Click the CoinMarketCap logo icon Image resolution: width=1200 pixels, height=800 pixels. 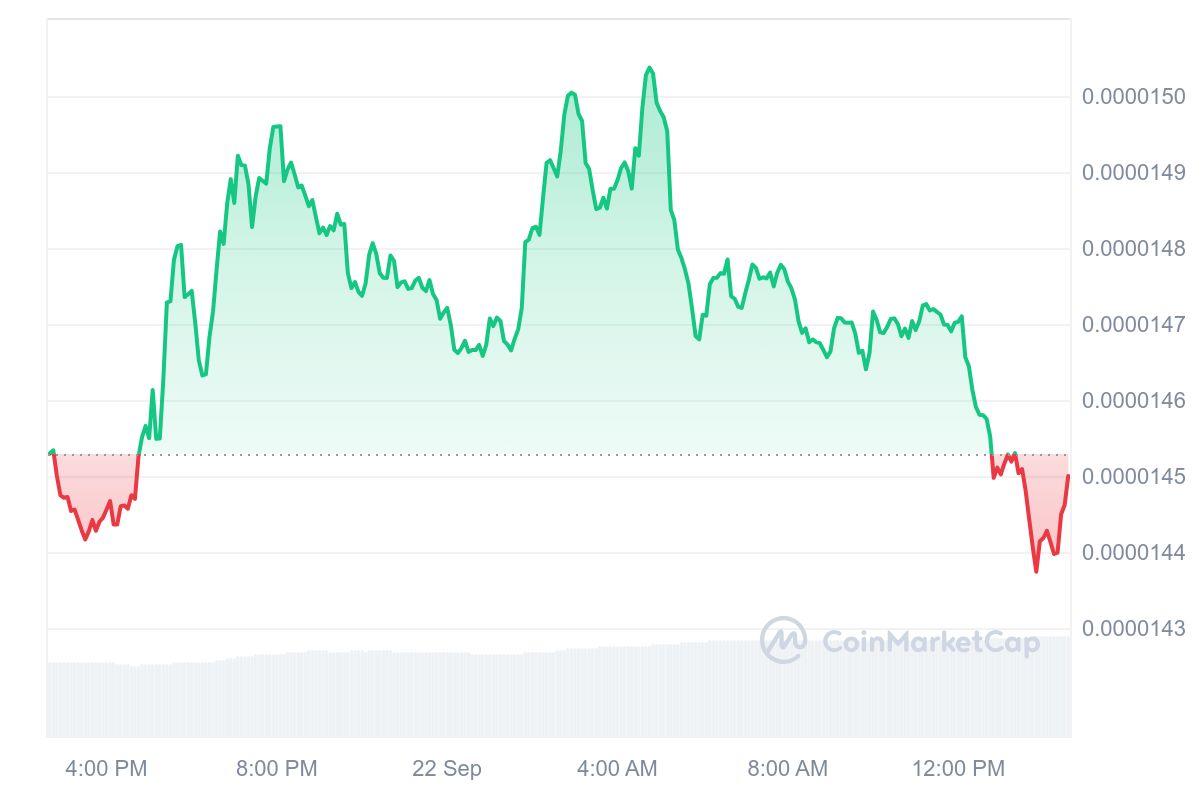coord(783,640)
